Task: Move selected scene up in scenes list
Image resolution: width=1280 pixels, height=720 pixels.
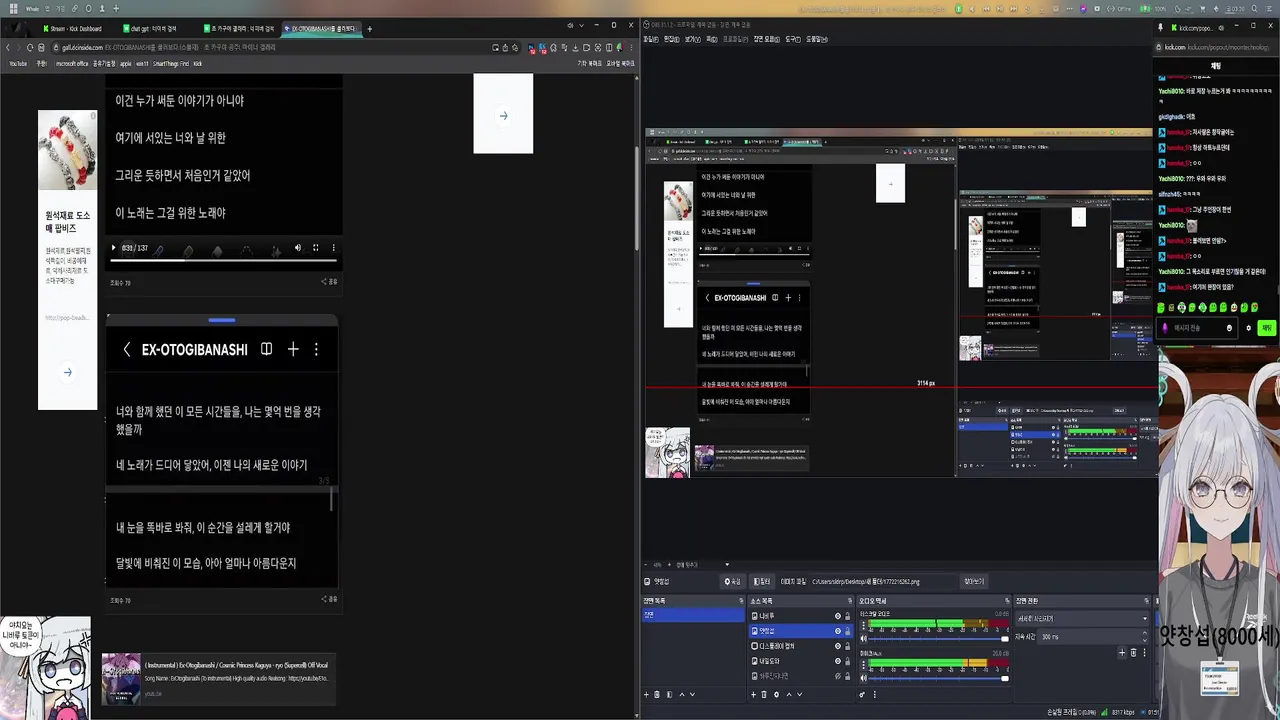Action: (681, 694)
